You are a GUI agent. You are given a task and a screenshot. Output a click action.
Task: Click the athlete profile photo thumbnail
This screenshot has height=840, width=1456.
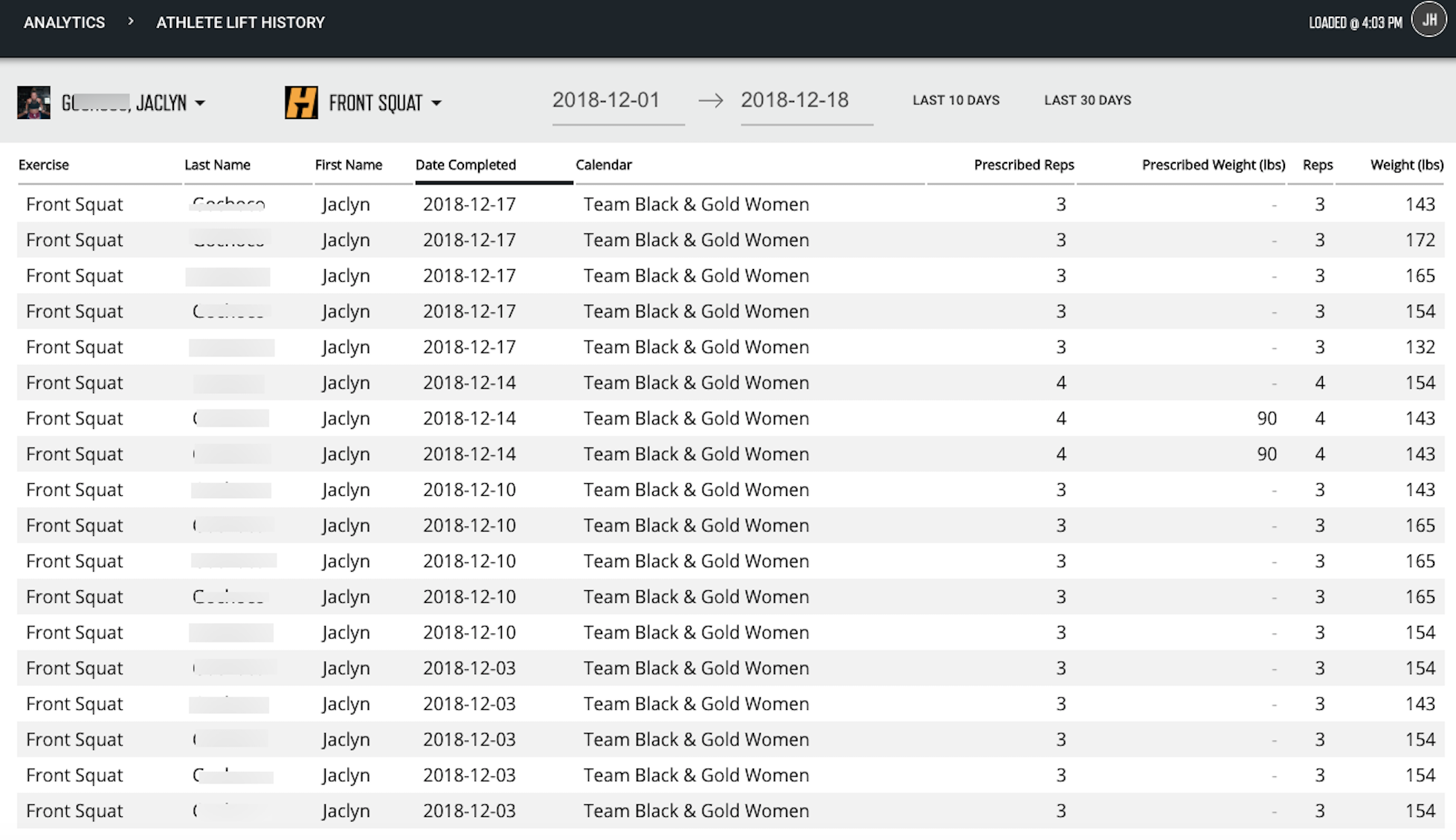[x=33, y=103]
